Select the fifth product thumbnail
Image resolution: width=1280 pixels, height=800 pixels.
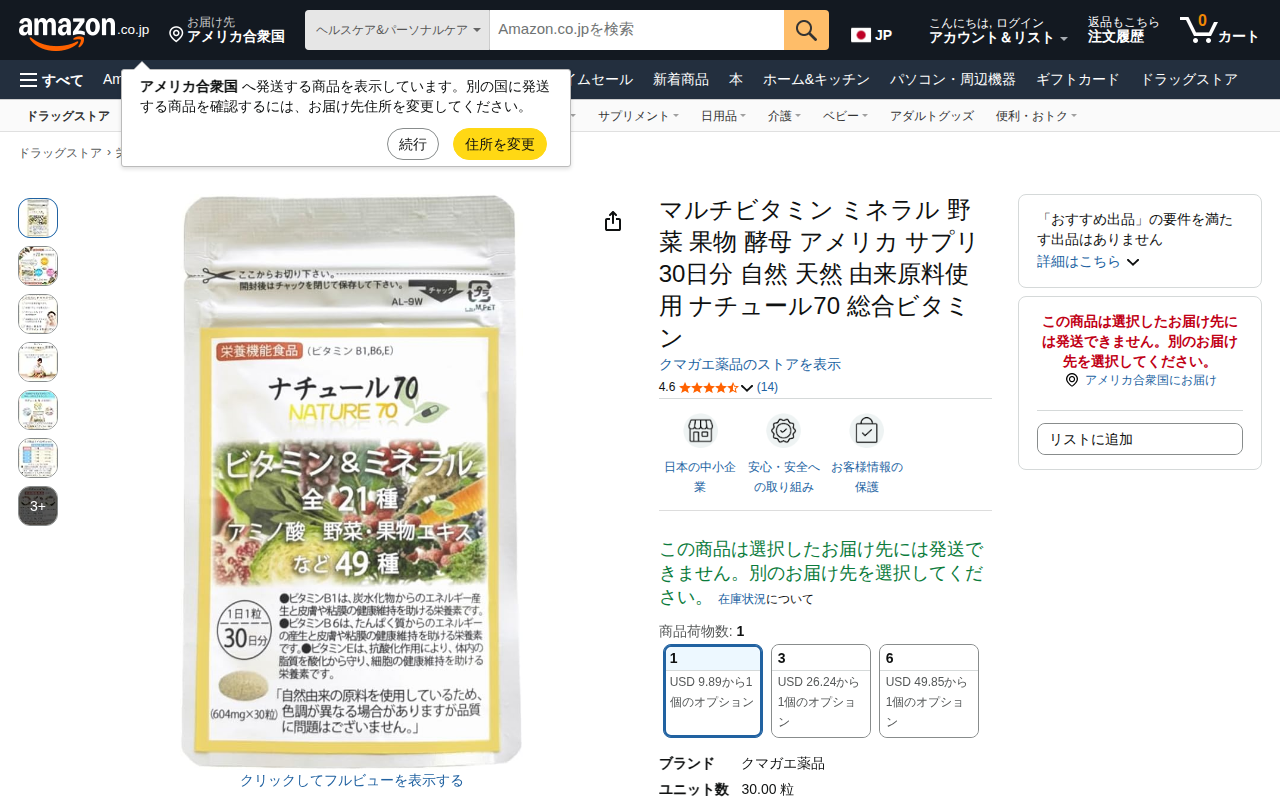(38, 410)
